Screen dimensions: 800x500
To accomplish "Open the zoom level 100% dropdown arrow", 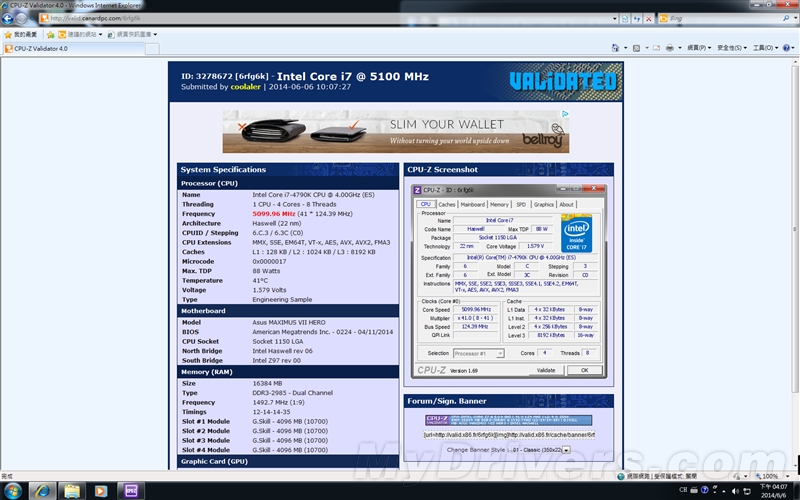I will point(788,476).
